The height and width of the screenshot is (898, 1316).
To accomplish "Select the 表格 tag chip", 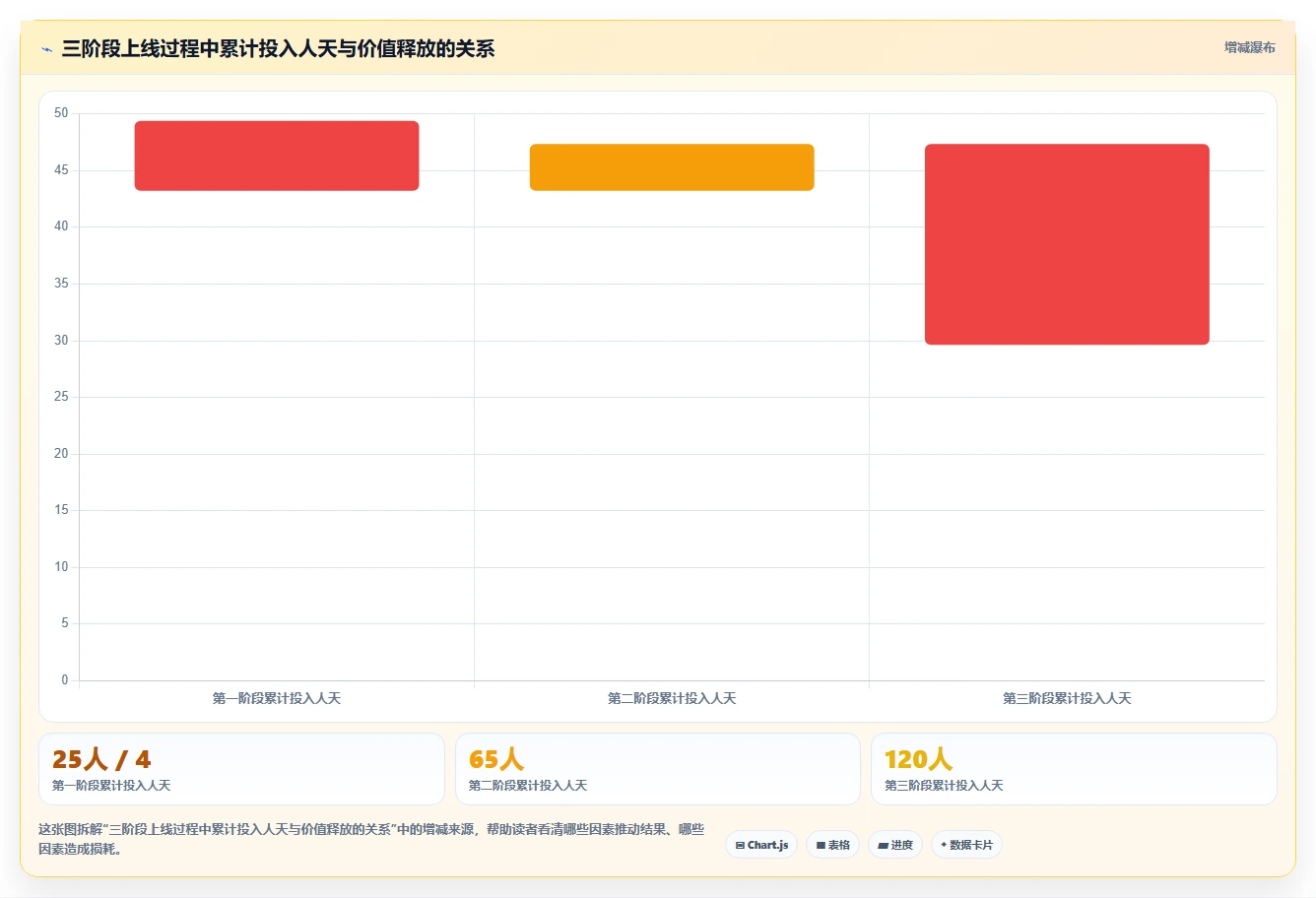I will point(832,845).
